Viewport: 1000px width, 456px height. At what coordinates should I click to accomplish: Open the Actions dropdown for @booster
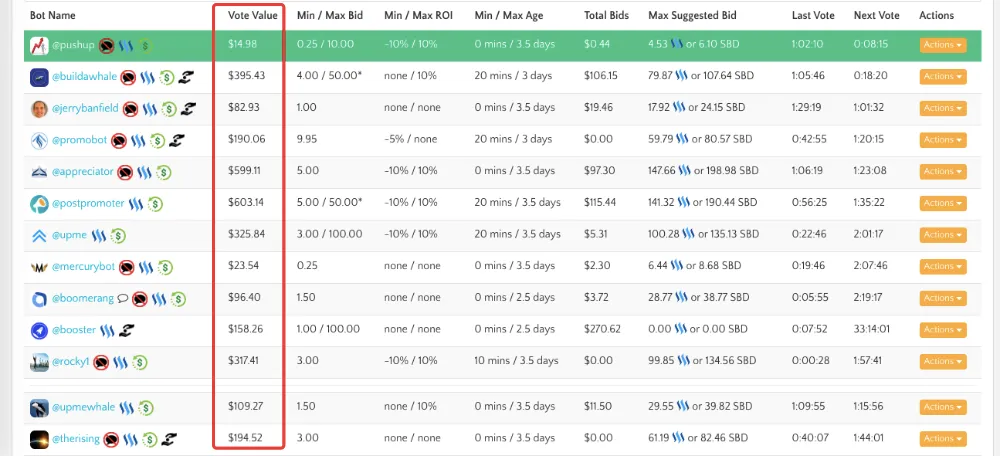(x=943, y=330)
